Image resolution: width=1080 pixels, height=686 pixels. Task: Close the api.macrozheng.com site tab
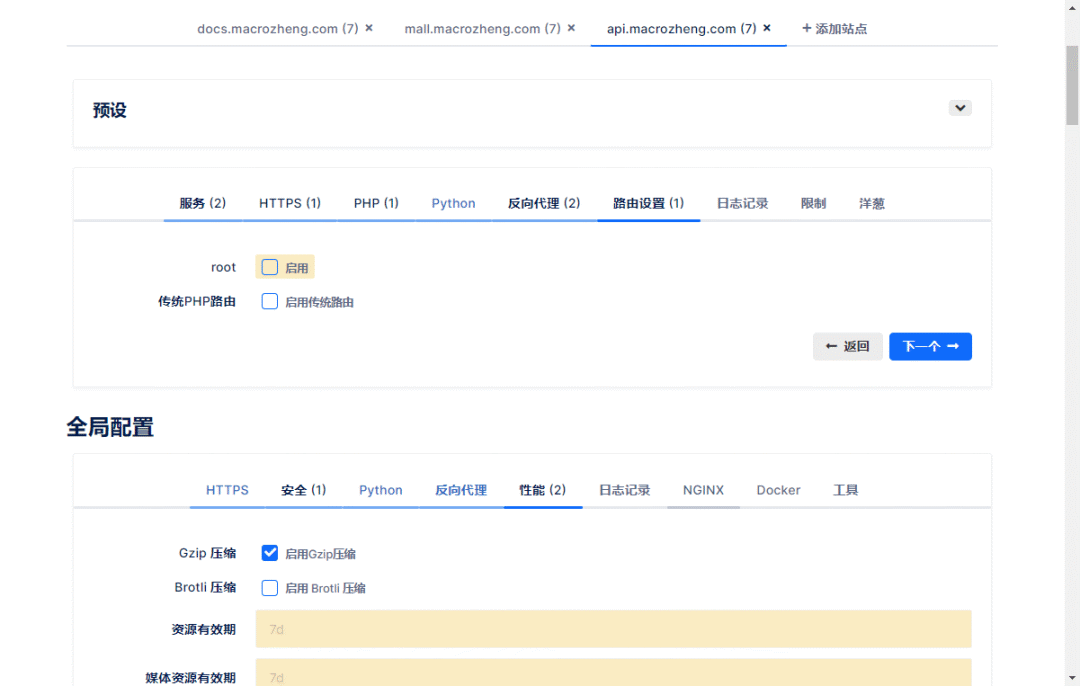[767, 28]
